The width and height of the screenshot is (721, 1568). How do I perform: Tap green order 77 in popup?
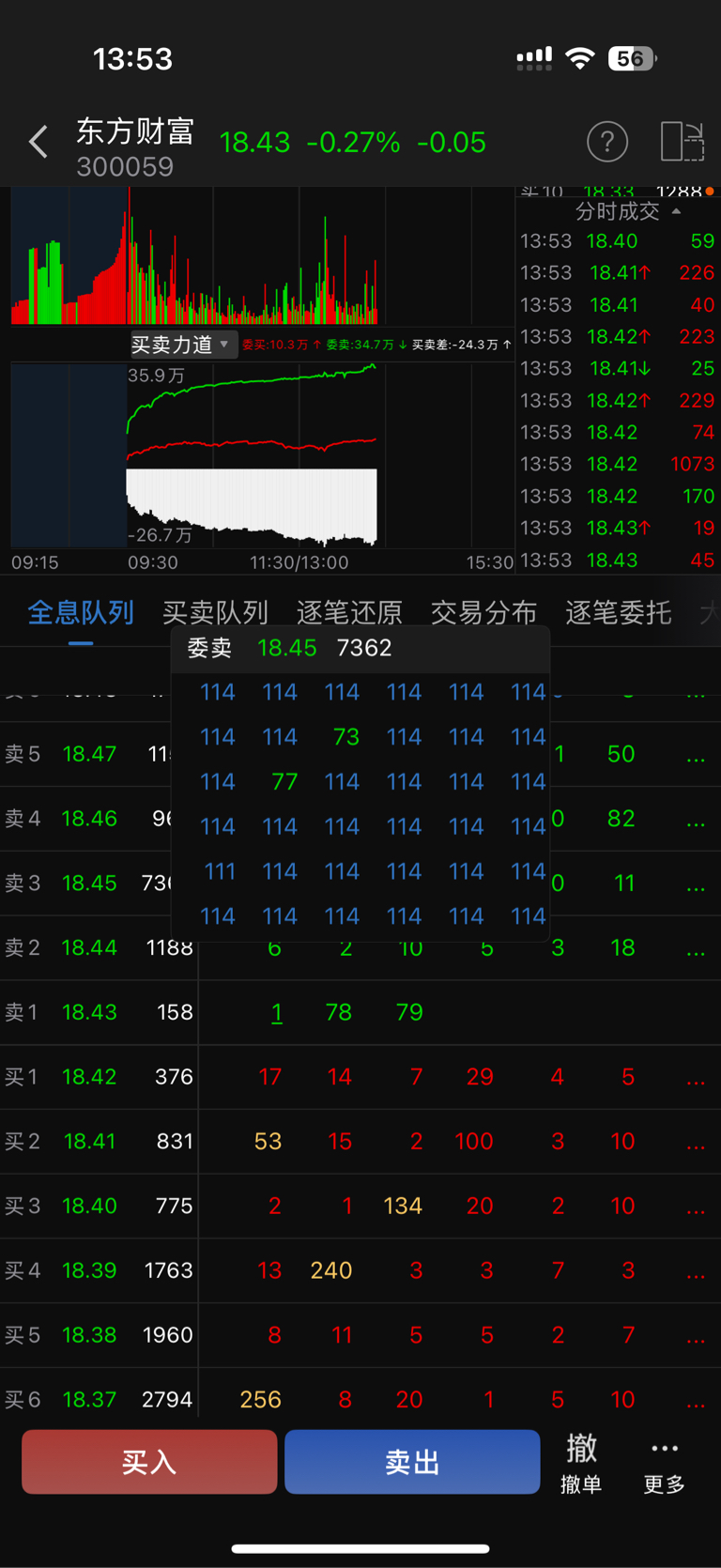tap(284, 782)
